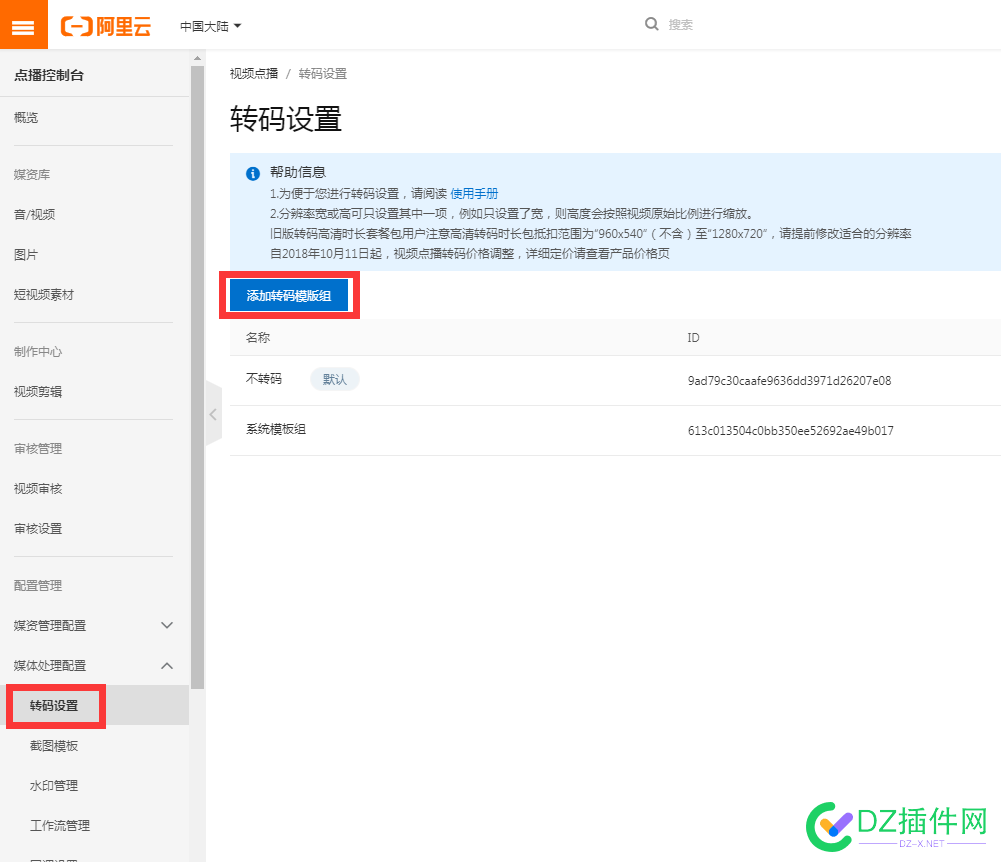Collapse 媒体处理配置 section chevron
The image size is (1001, 862).
click(167, 665)
